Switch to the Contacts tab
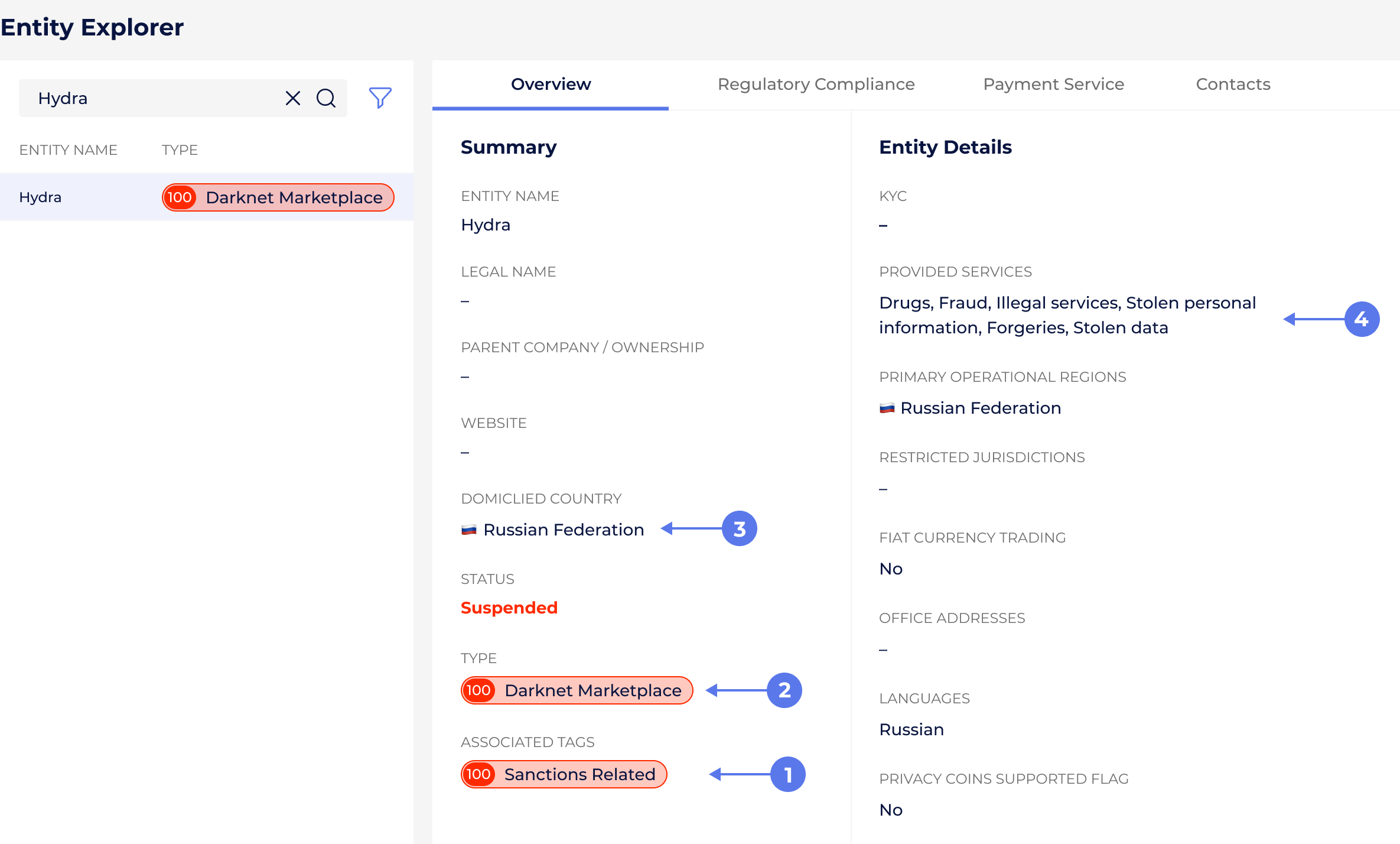Viewport: 1400px width, 844px height. tap(1233, 84)
